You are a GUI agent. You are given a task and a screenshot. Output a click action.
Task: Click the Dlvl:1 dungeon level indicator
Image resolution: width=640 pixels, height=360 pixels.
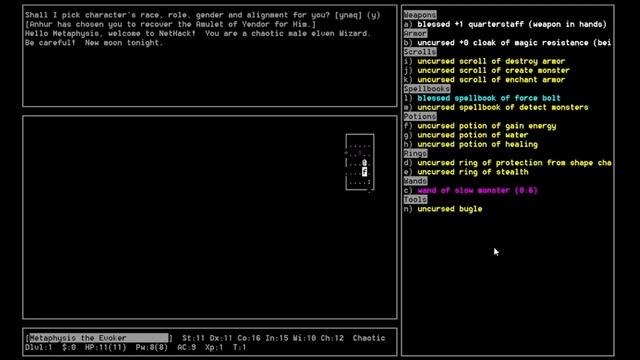[x=38, y=347]
